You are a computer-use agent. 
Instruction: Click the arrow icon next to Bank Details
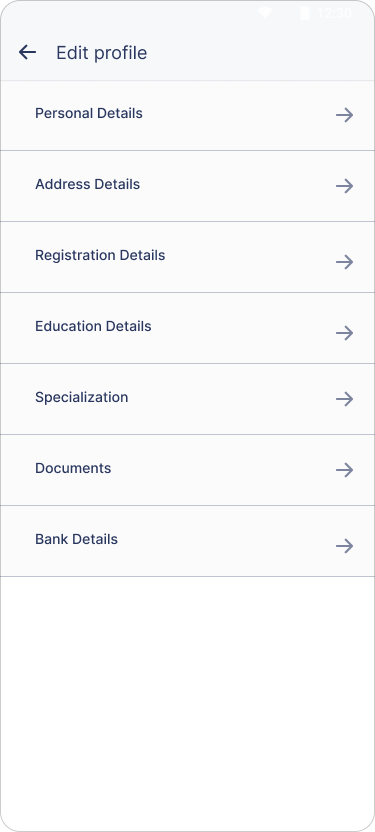pyautogui.click(x=344, y=546)
